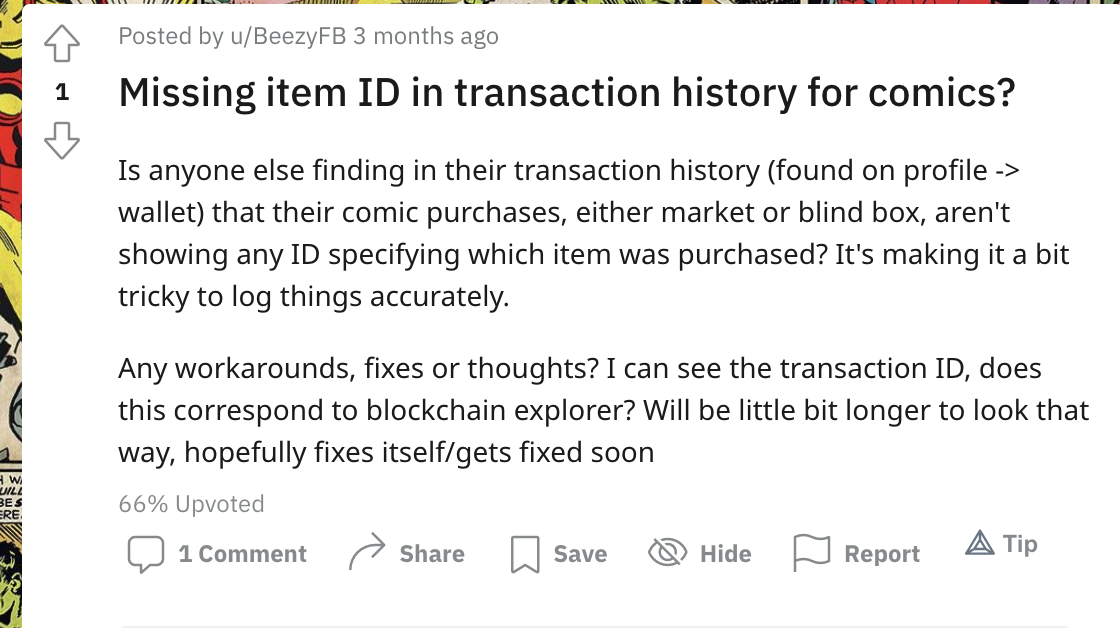Click the '3 months ago' timestamp
1120x628 pixels.
coord(426,36)
